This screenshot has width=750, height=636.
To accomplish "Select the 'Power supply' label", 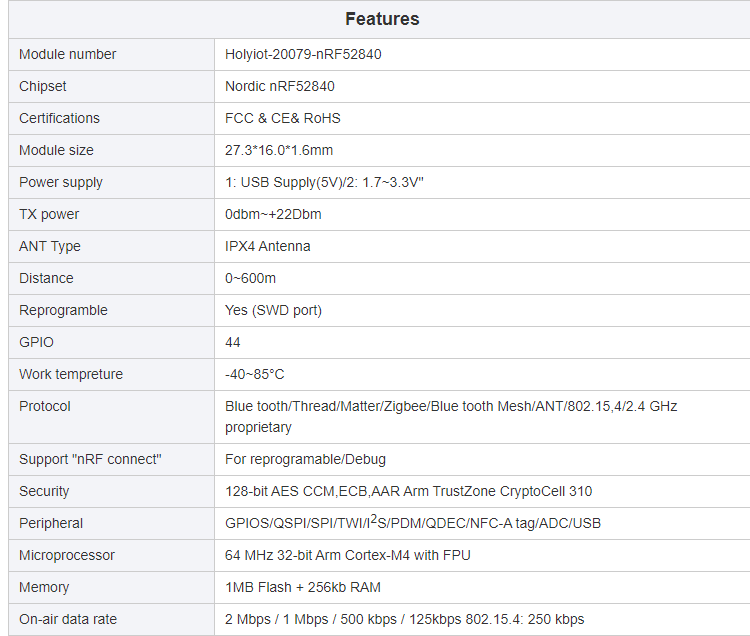I will coord(61,182).
